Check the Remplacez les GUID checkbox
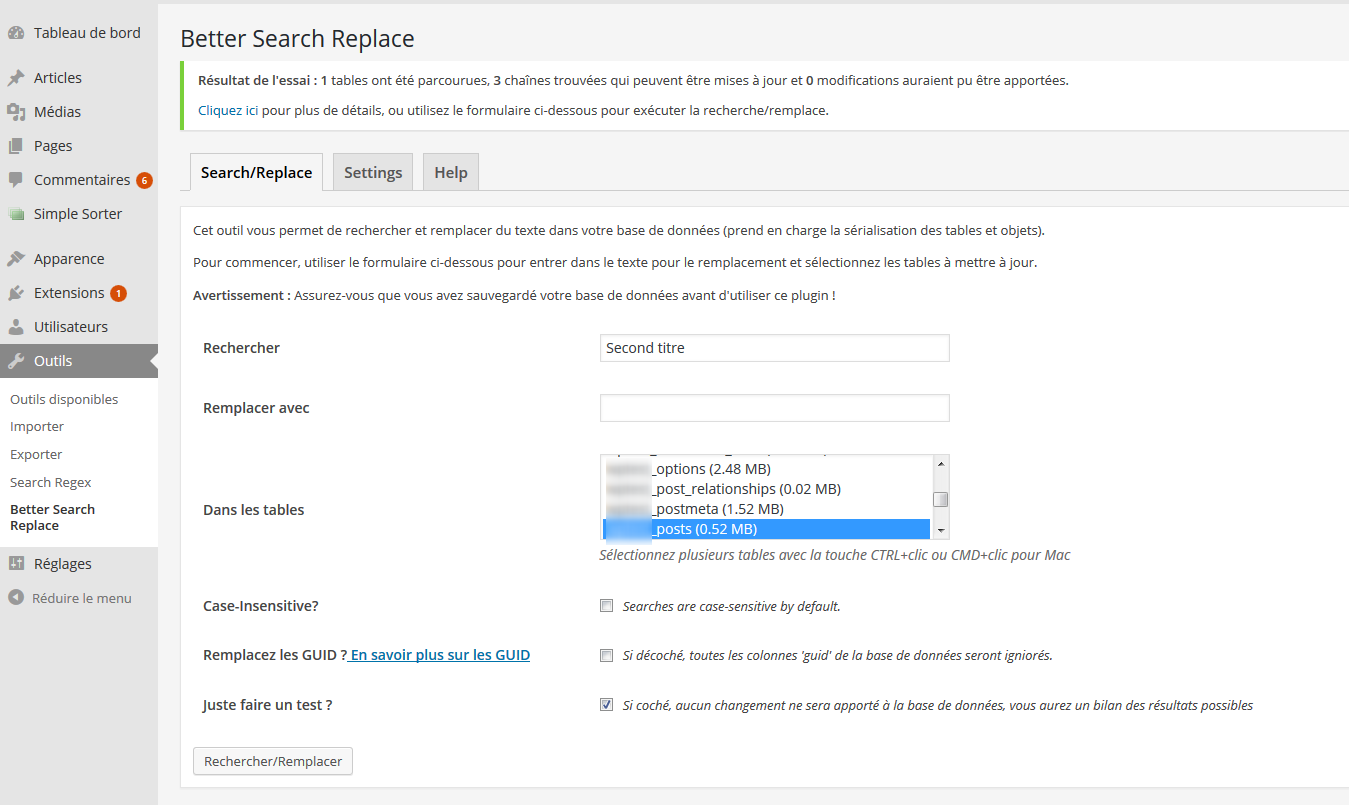 pos(606,656)
